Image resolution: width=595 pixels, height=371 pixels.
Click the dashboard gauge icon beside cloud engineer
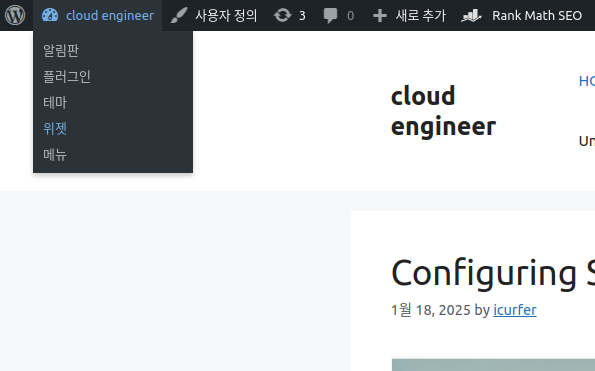coord(50,15)
